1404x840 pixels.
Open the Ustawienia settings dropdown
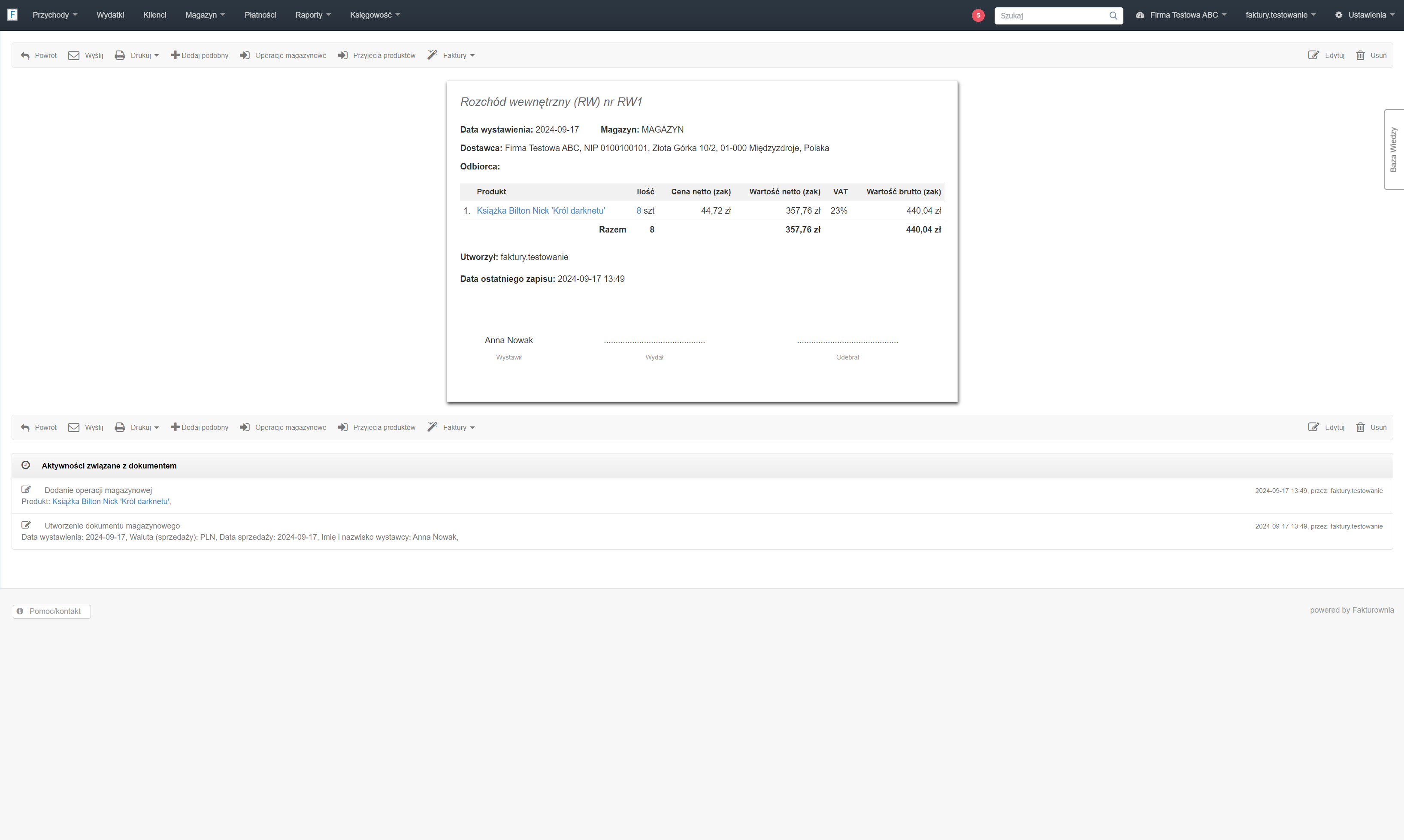coord(1365,15)
